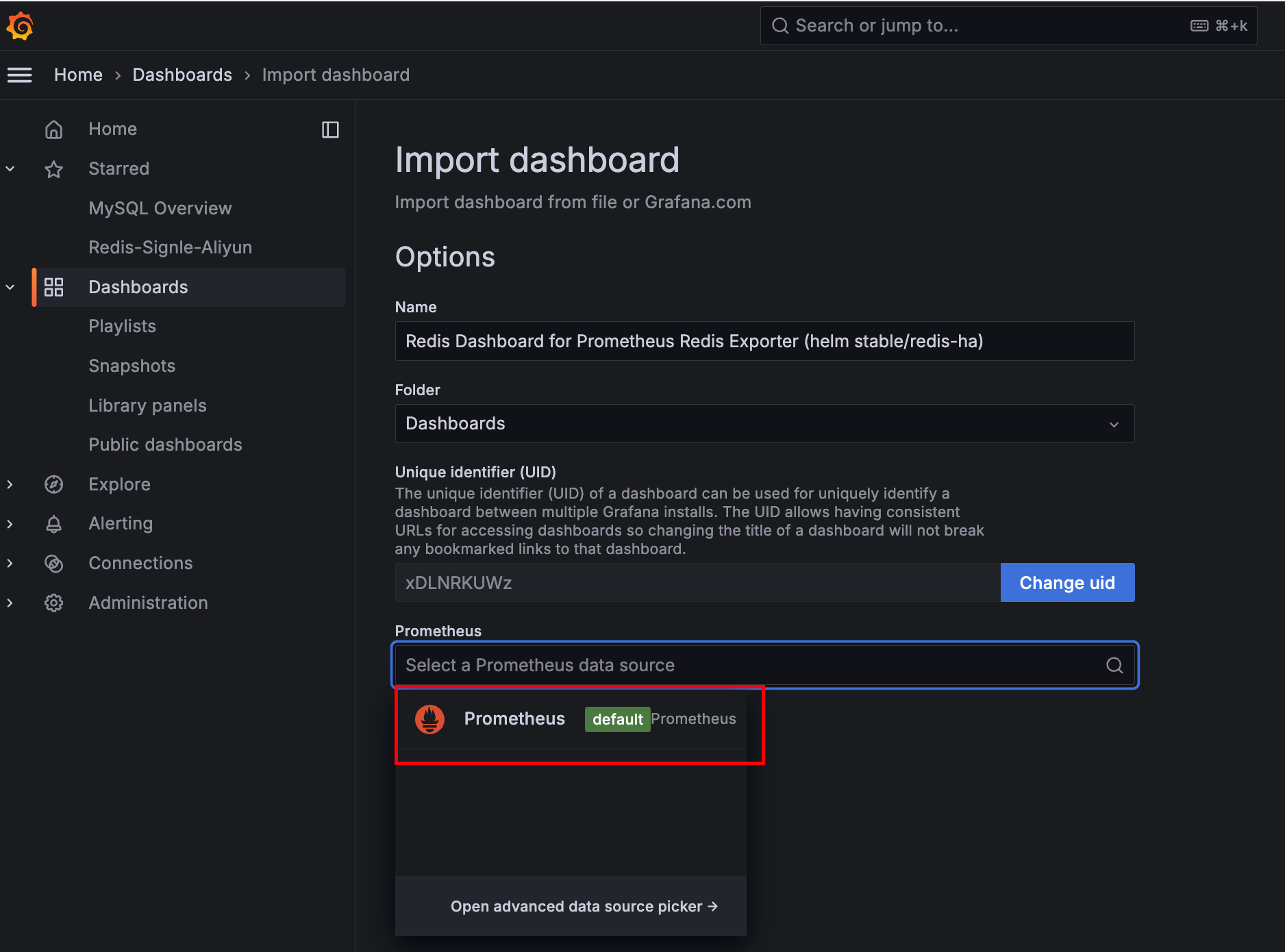
Task: Click the Home breadcrumb link
Action: (x=79, y=75)
